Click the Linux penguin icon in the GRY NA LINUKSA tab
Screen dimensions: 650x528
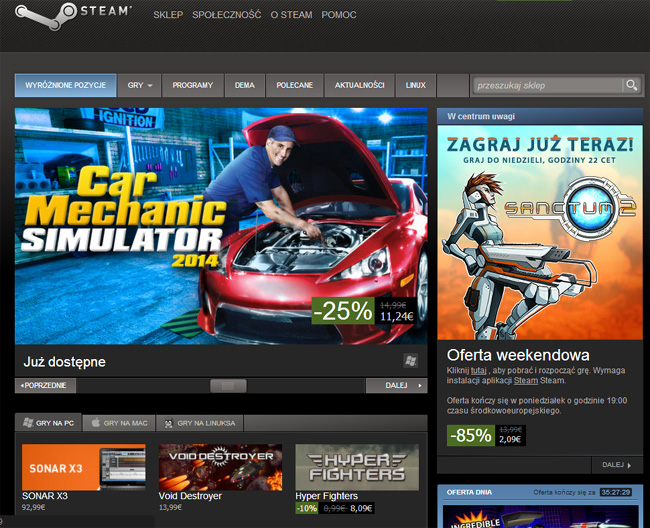(168, 423)
